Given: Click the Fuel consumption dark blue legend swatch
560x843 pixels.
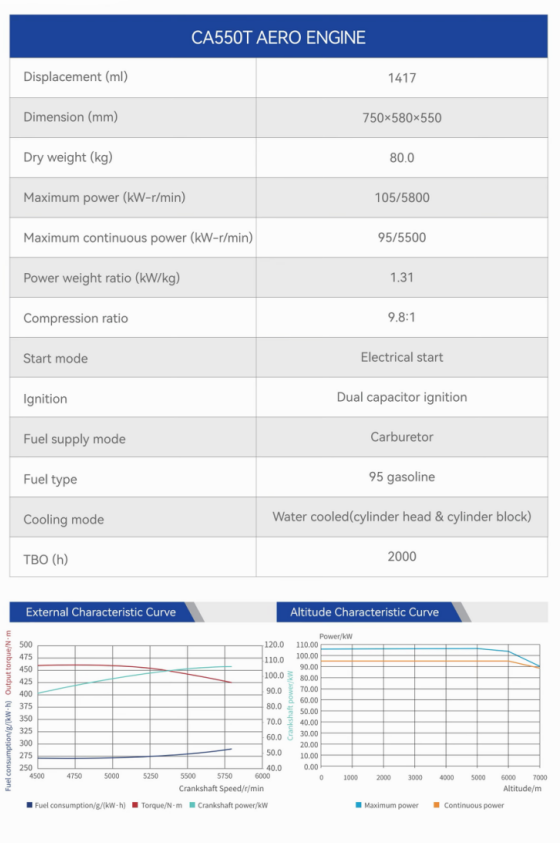Looking at the screenshot, I should click(29, 805).
